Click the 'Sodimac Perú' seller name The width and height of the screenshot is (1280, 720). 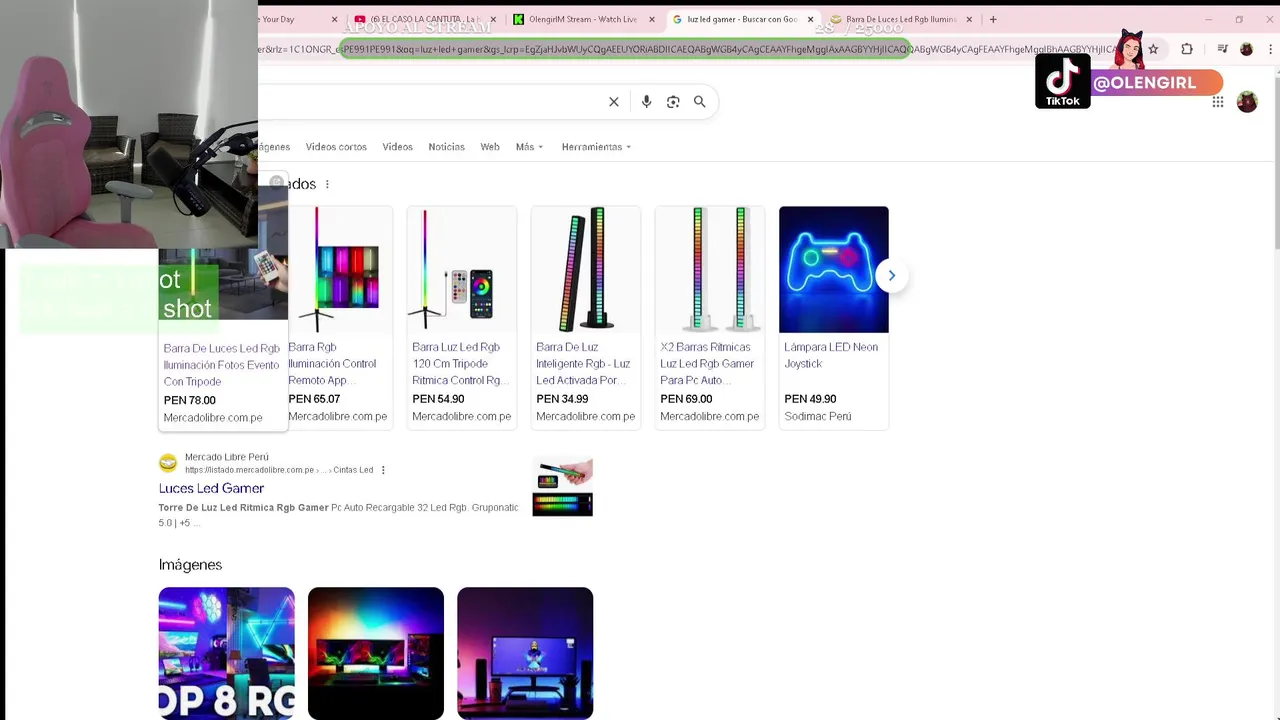tap(818, 416)
